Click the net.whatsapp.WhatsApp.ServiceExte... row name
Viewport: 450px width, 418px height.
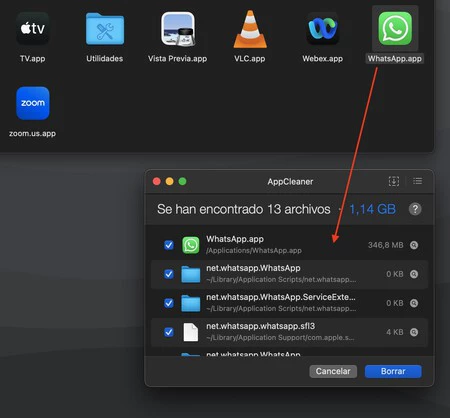281,297
